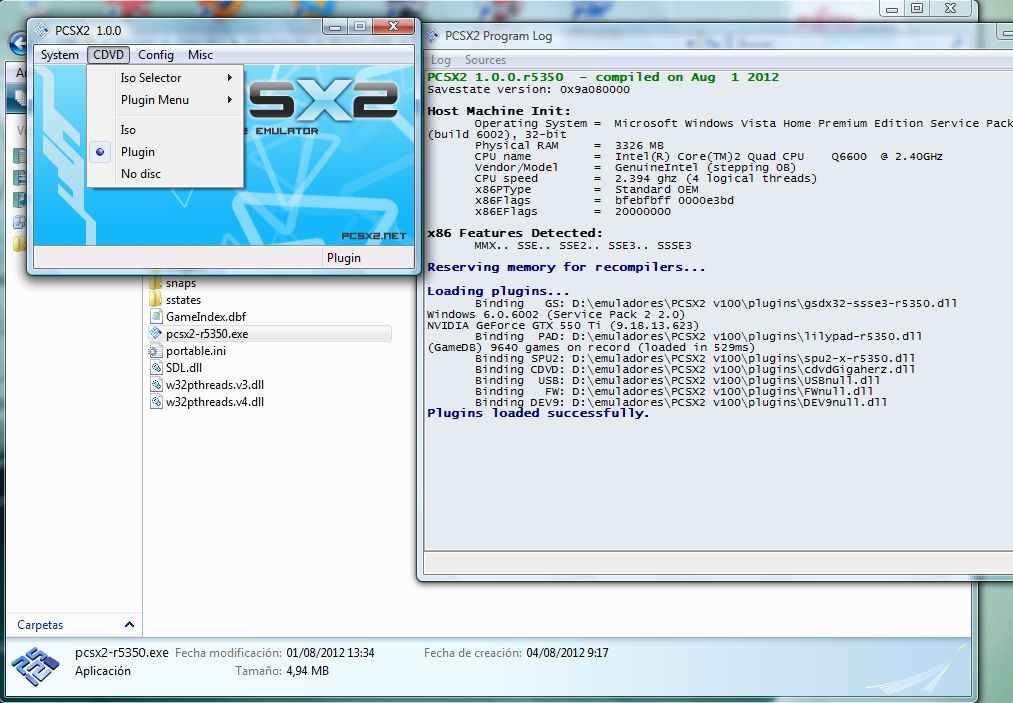Viewport: 1013px width, 703px height.
Task: Click the 'Aplicación' file type label
Action: point(103,671)
